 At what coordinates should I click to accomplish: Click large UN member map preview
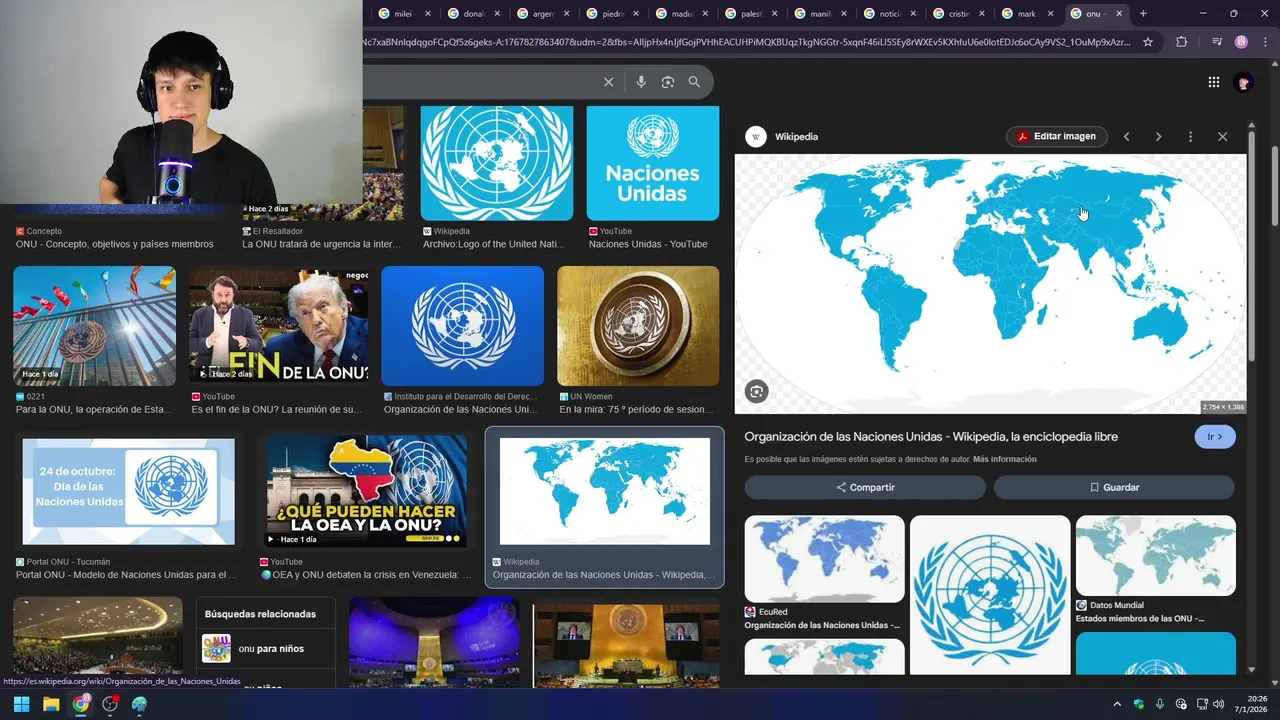tap(990, 284)
